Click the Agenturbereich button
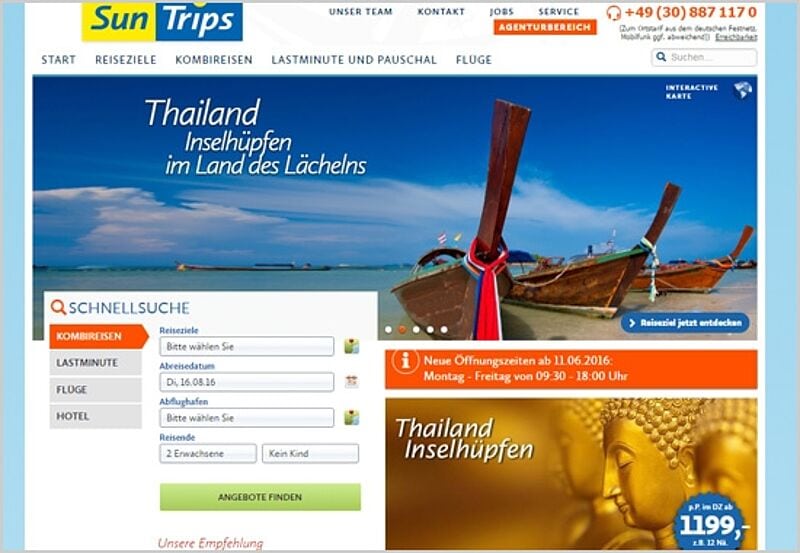 (545, 27)
